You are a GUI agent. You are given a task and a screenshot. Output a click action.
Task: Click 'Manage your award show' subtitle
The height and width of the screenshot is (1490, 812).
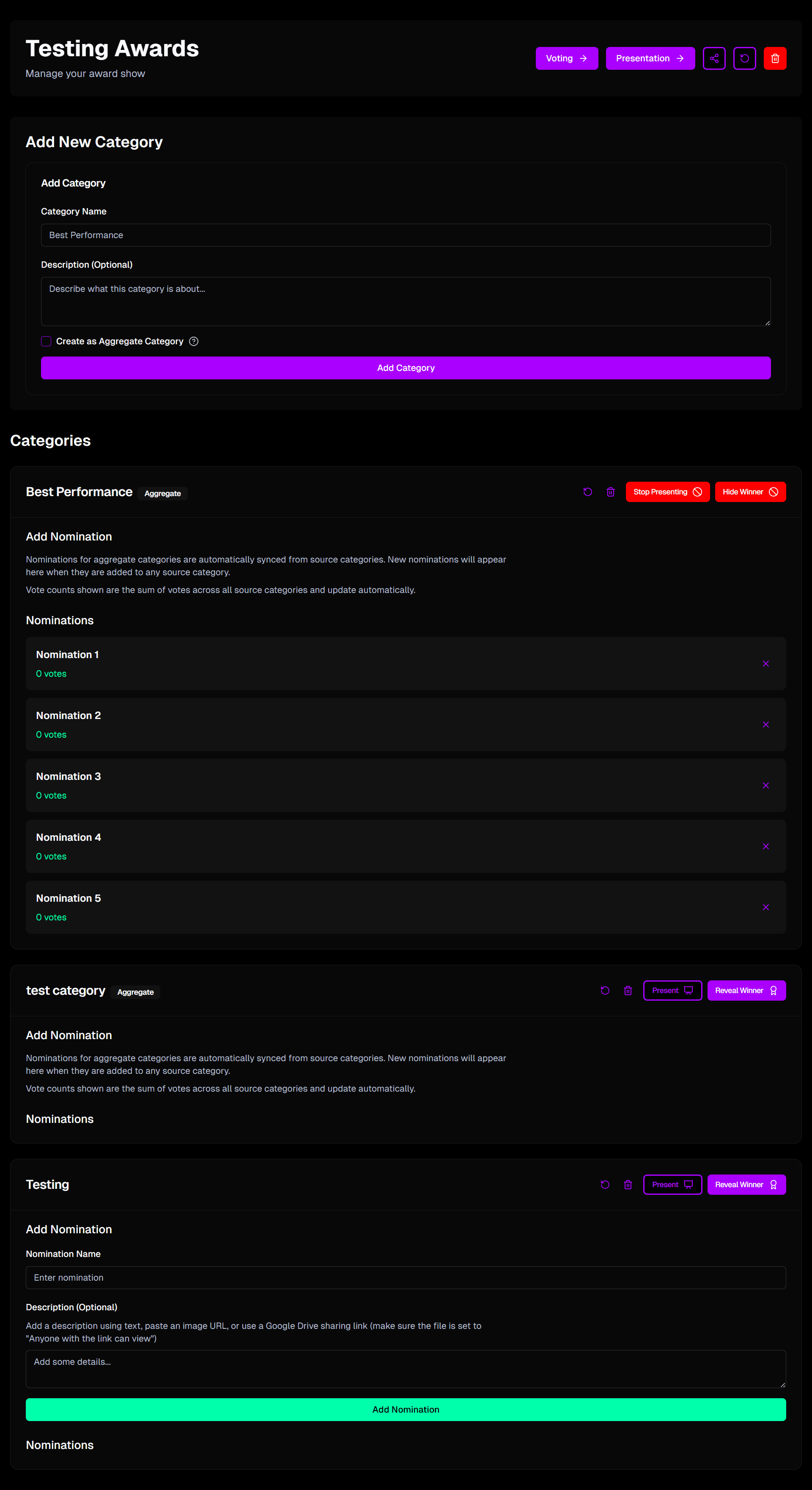pyautogui.click(x=85, y=74)
